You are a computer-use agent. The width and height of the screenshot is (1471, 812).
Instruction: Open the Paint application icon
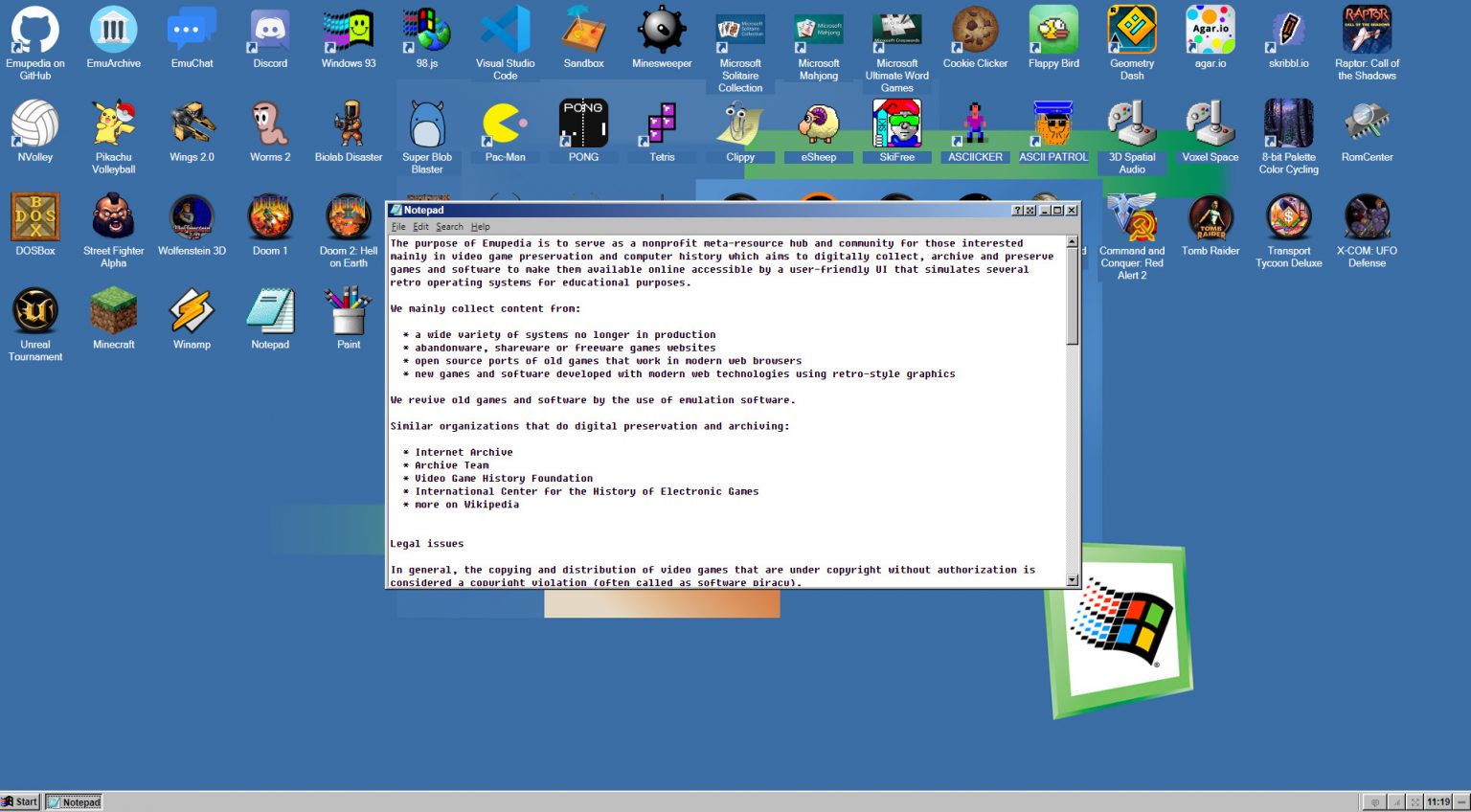348,311
